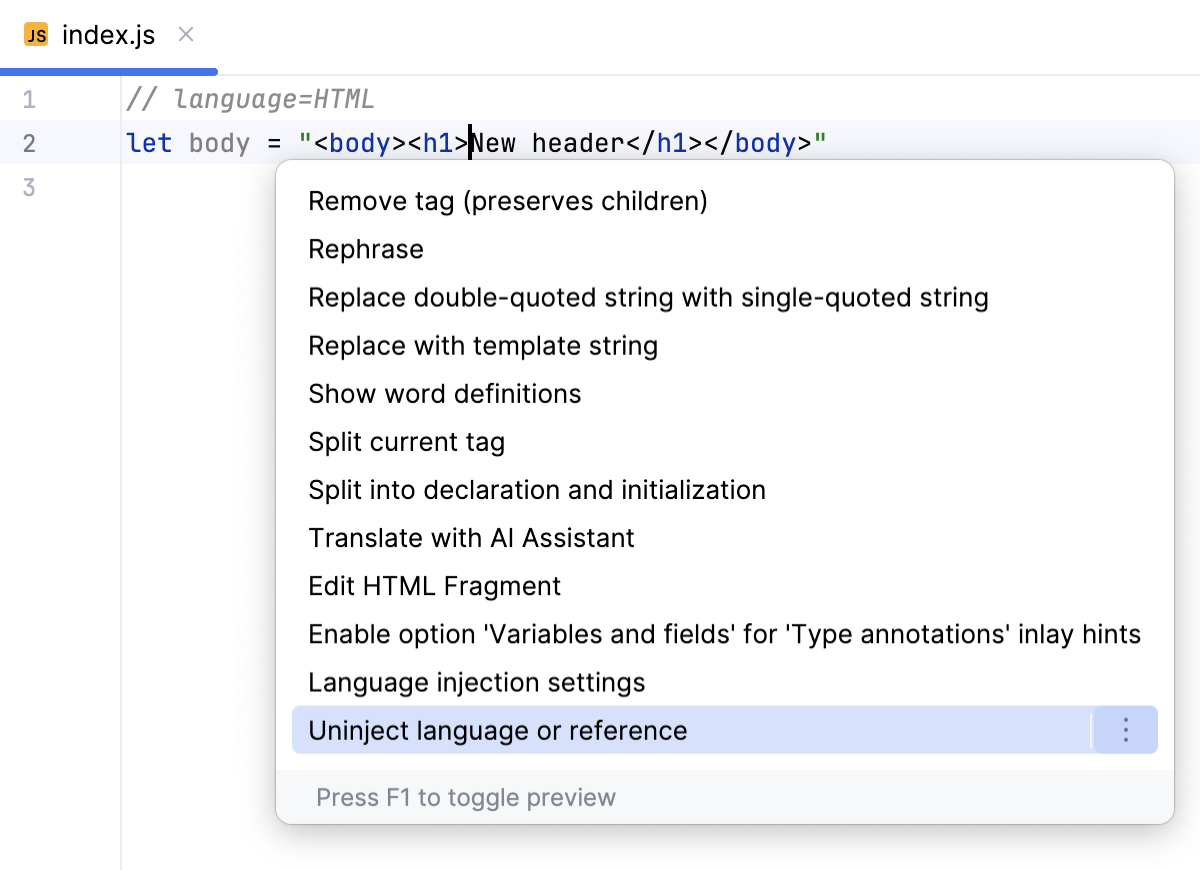Enable 'Variables and fields' inlay hints option

point(725,633)
